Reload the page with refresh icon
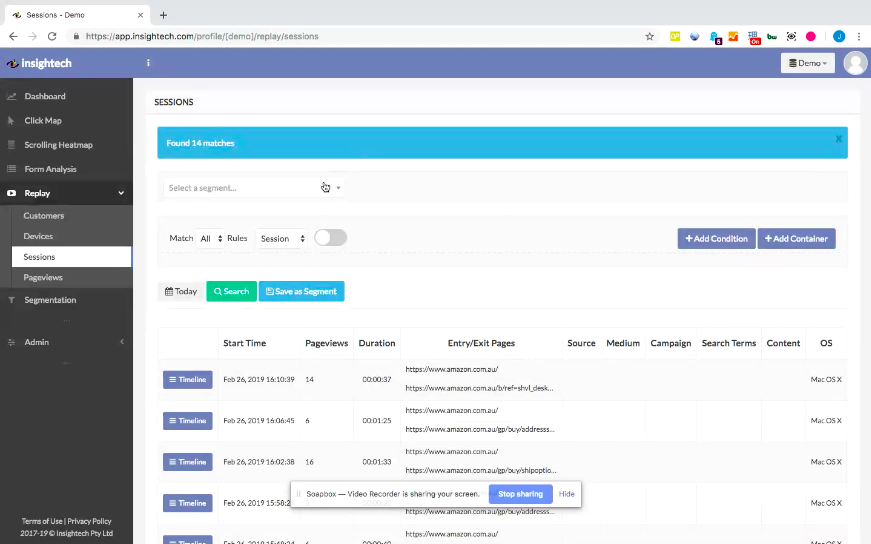 [52, 36]
